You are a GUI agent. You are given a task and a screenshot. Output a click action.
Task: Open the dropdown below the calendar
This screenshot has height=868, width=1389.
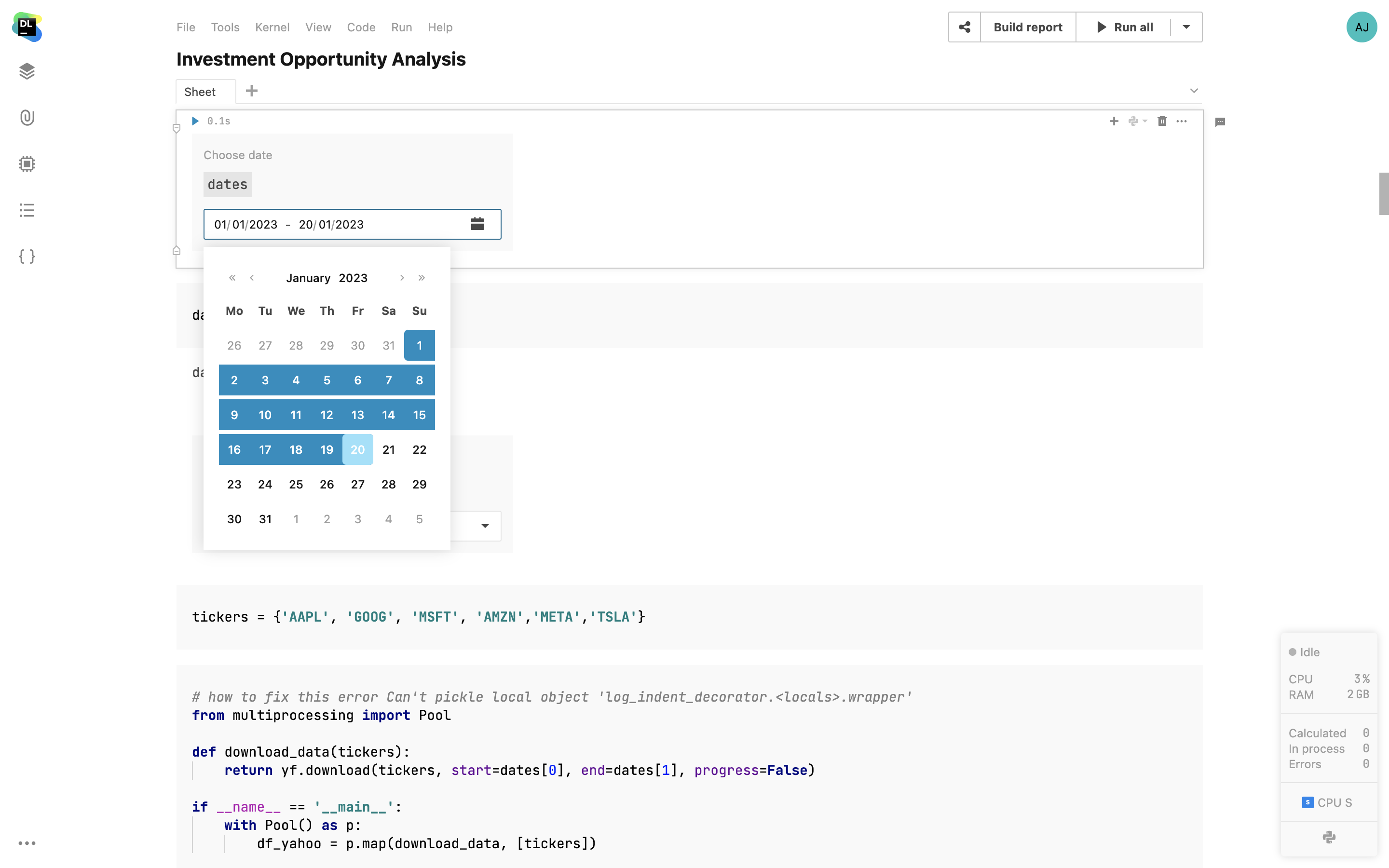484,526
